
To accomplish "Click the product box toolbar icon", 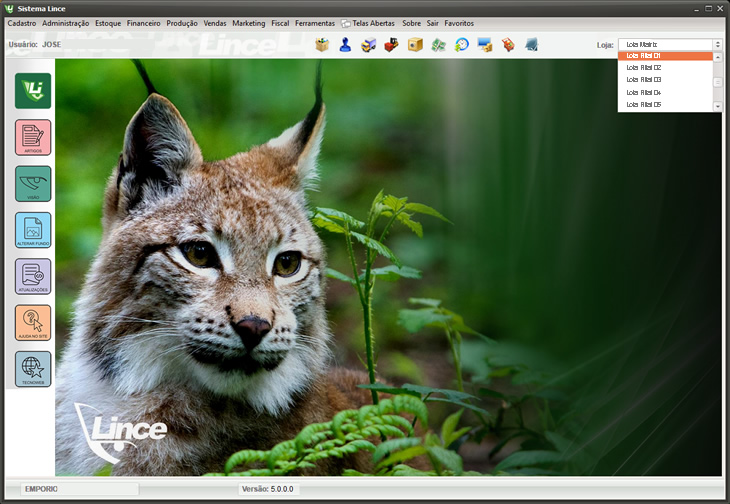I will pos(322,45).
